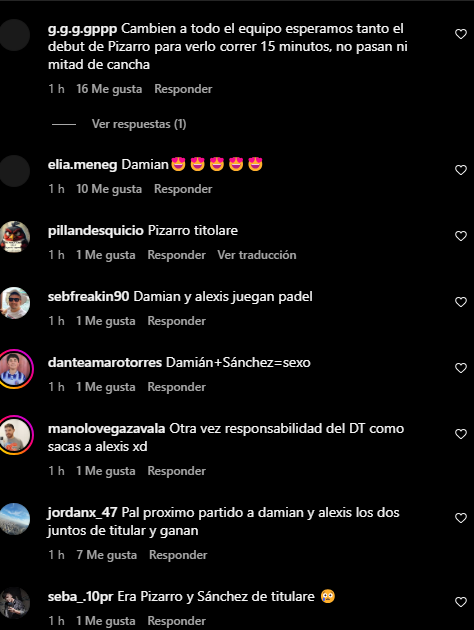The width and height of the screenshot is (474, 630).
Task: Tap the heart beside manolovegazavala's comment
Action: (x=461, y=434)
